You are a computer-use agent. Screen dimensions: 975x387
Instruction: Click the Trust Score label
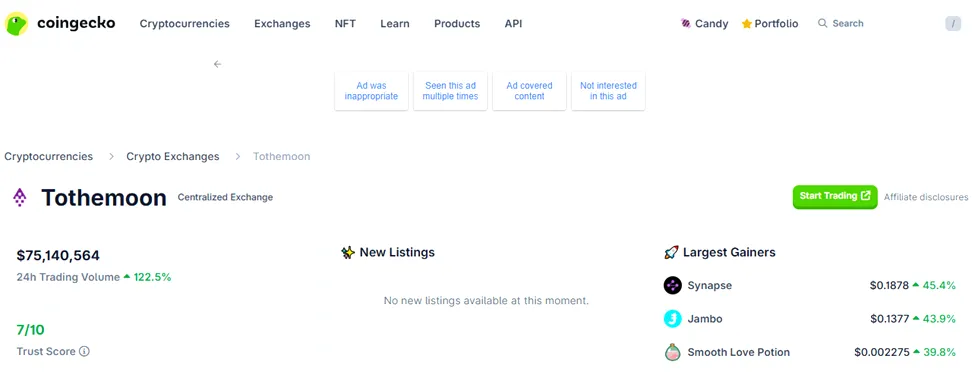(x=46, y=352)
